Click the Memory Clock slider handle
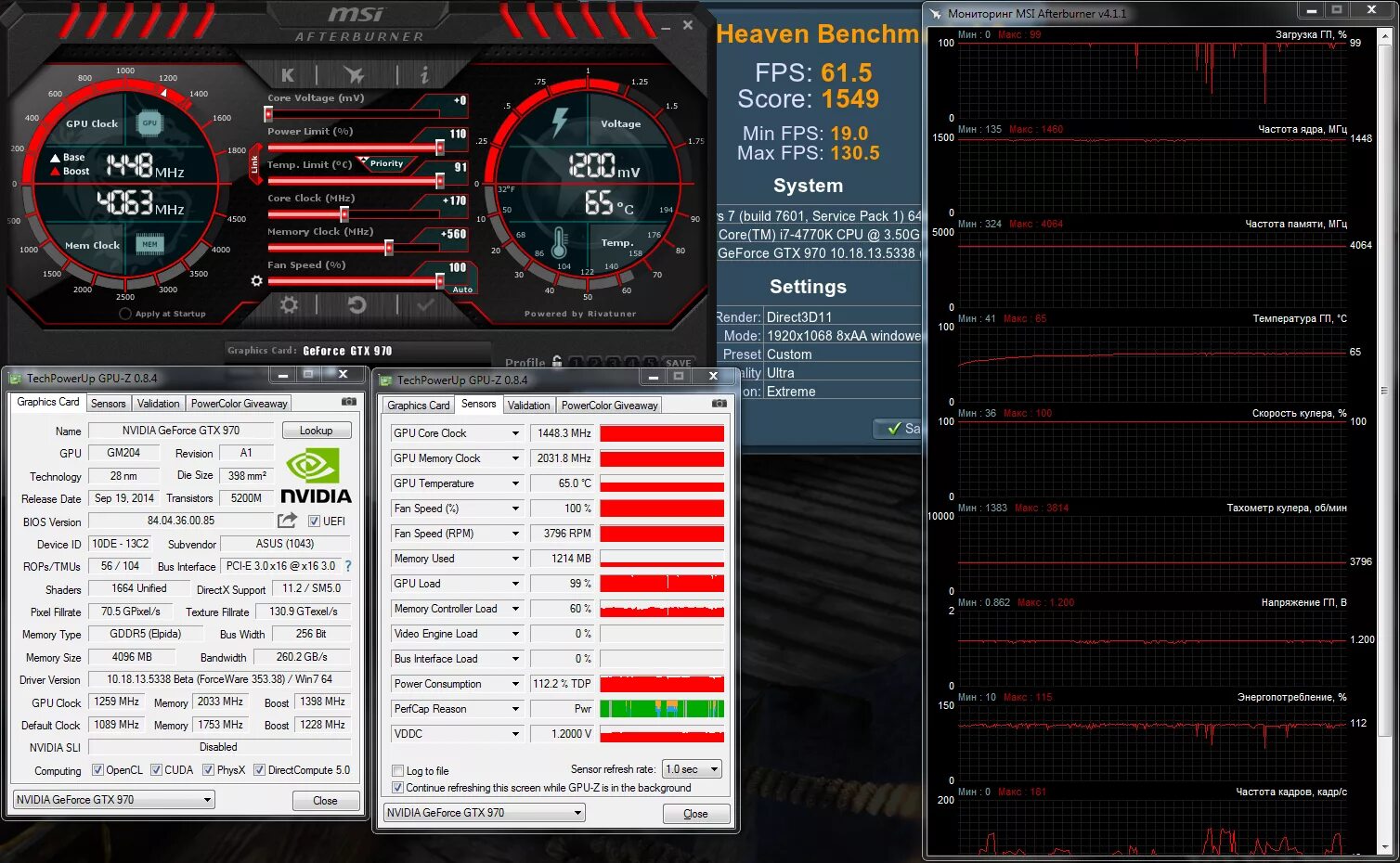 (389, 248)
